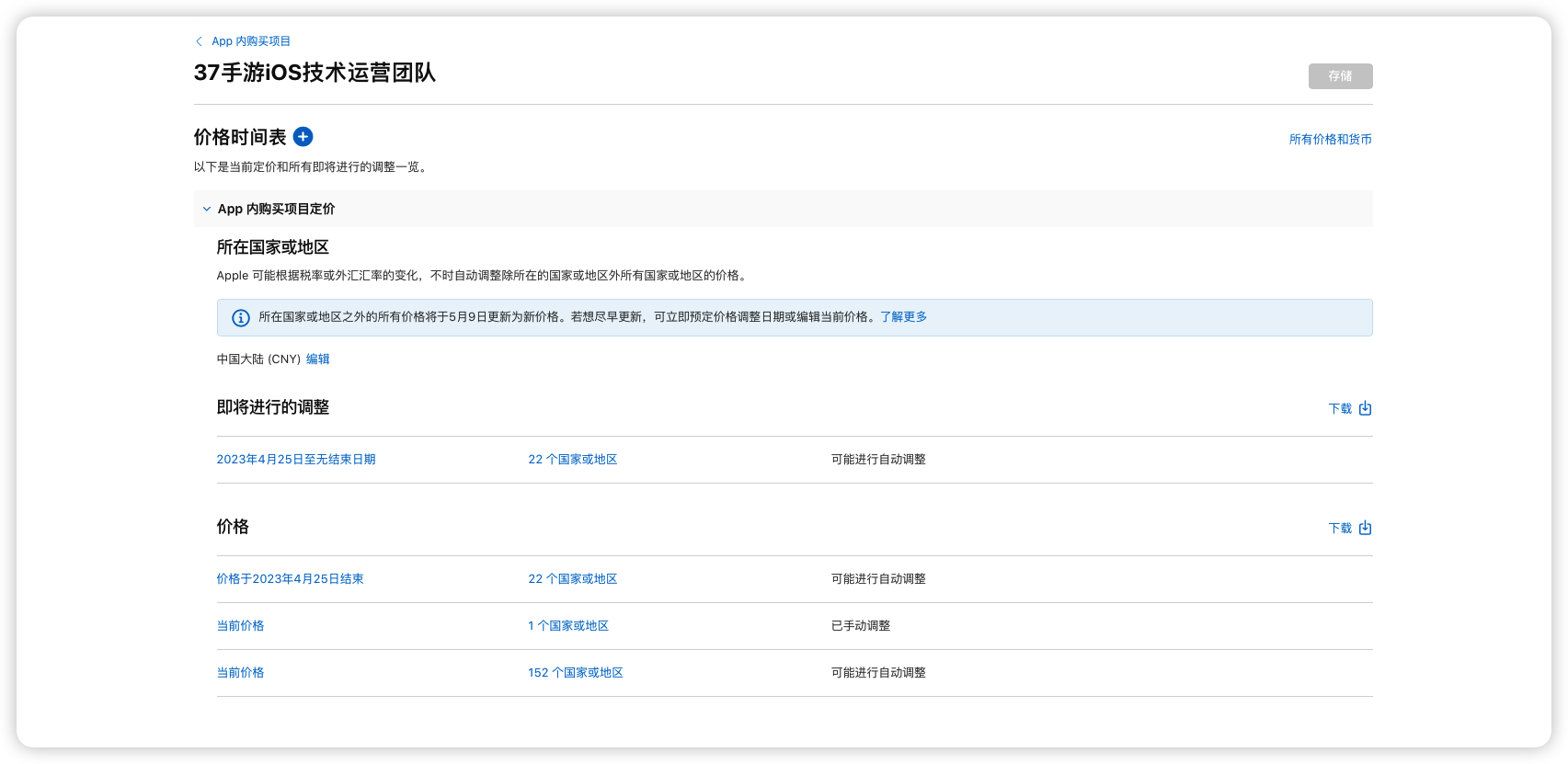The width and height of the screenshot is (1568, 764).
Task: Open the 152 个国家或地区 link
Action: 576,673
